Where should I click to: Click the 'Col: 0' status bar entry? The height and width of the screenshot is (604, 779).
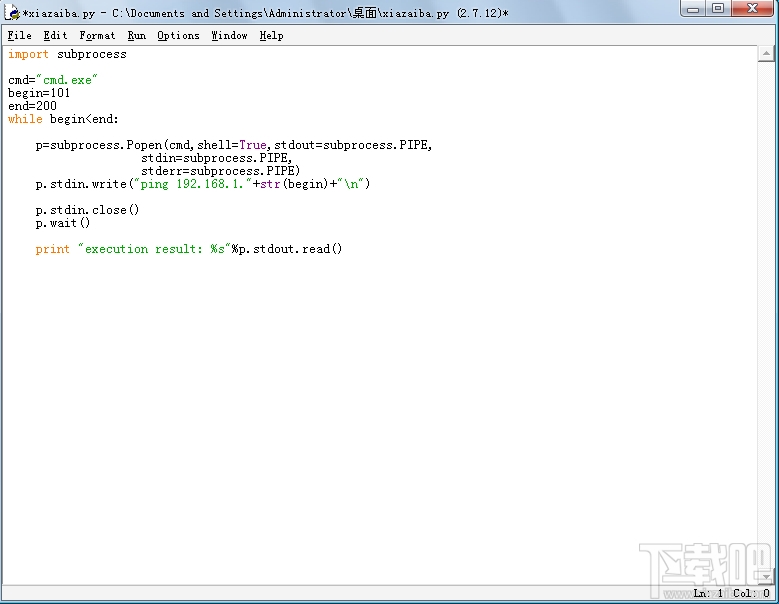point(751,593)
